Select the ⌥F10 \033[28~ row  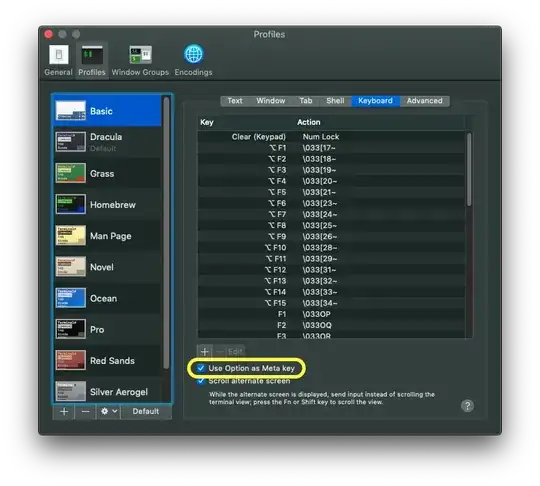(x=331, y=247)
